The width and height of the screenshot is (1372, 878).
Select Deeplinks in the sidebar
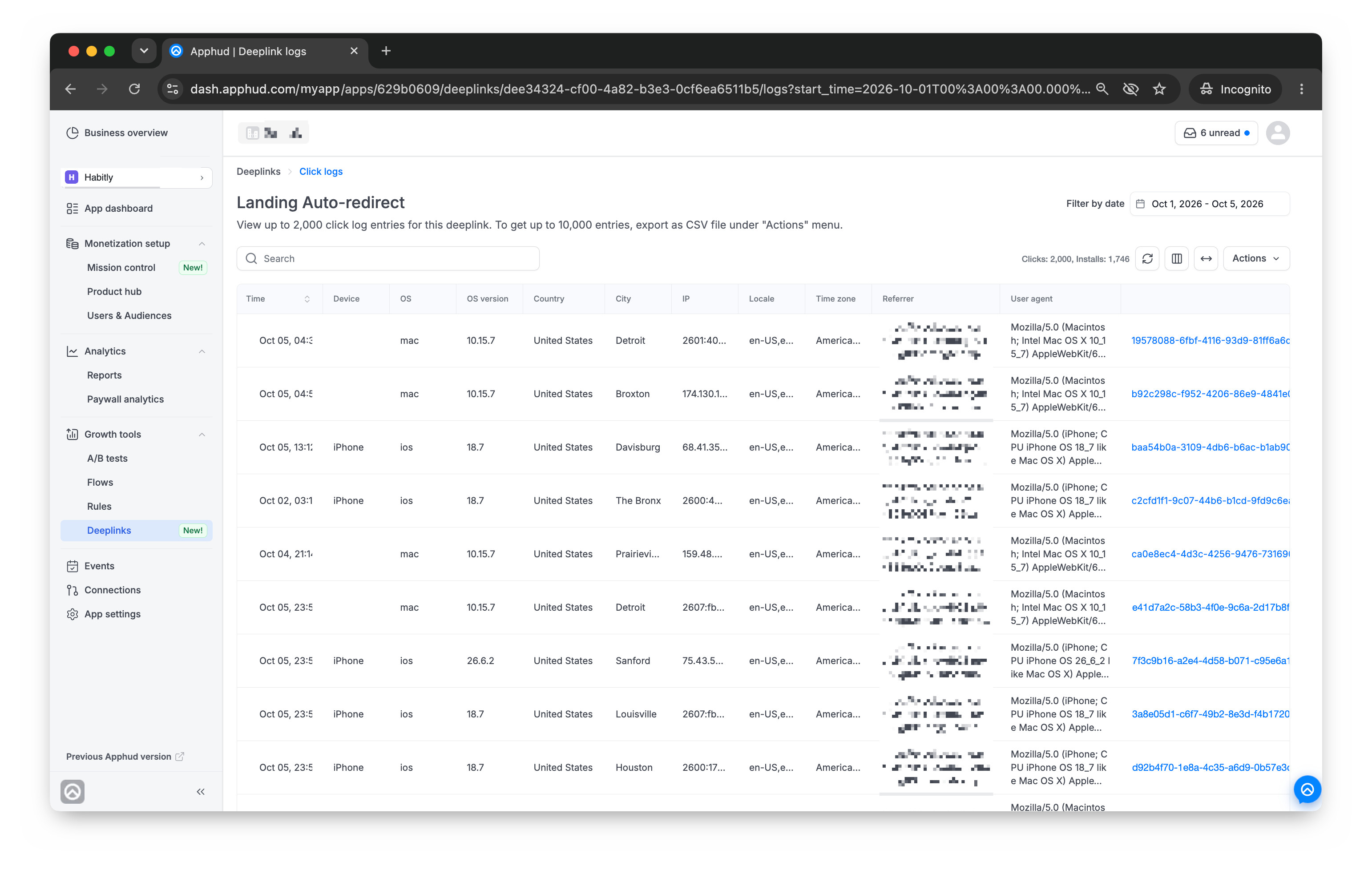tap(136, 530)
